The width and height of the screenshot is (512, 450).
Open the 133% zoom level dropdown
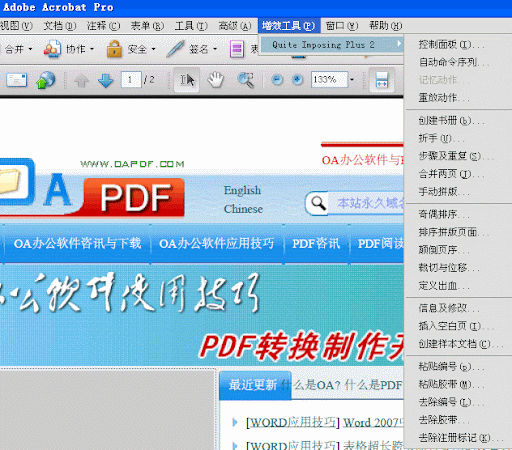(x=352, y=80)
